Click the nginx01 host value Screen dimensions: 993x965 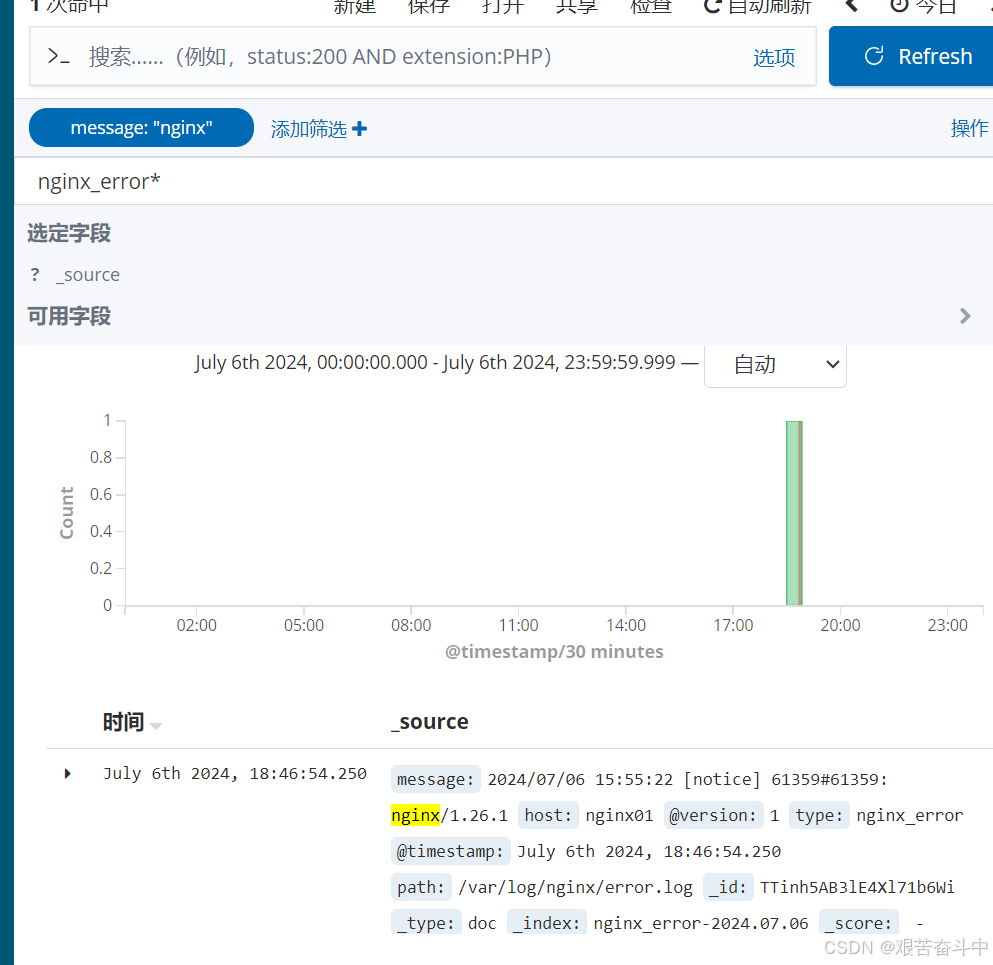click(x=619, y=815)
